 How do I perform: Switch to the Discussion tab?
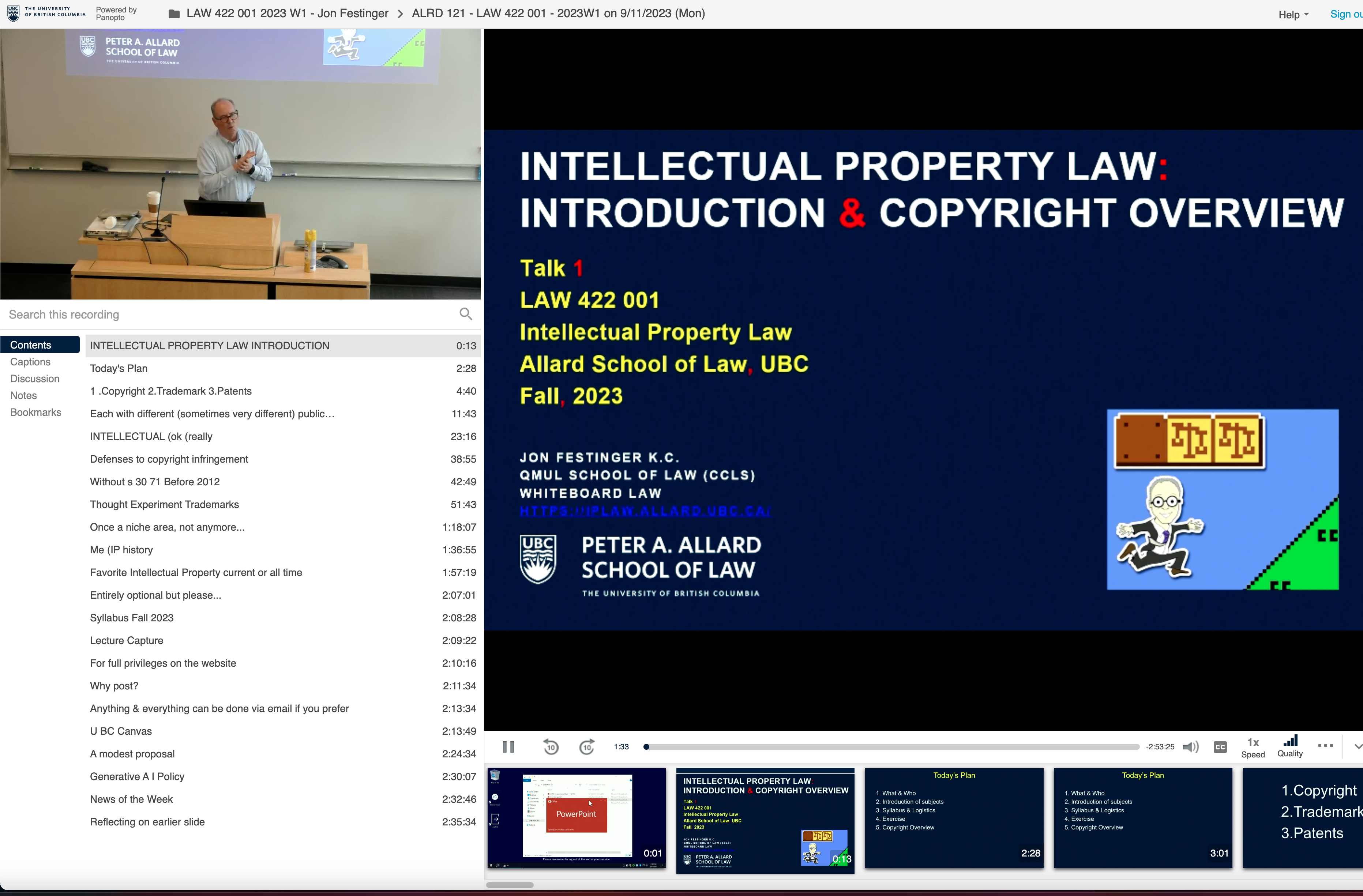(x=35, y=379)
